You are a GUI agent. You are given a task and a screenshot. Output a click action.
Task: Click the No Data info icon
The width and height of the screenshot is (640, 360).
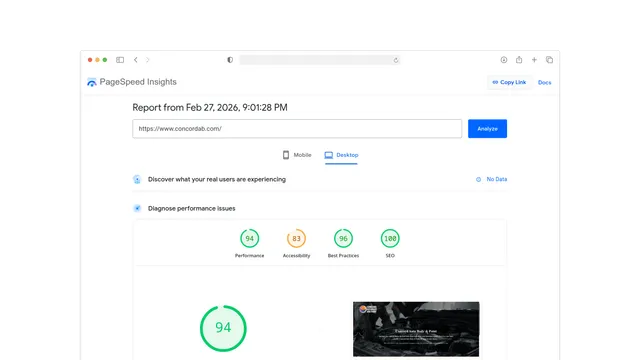478,179
